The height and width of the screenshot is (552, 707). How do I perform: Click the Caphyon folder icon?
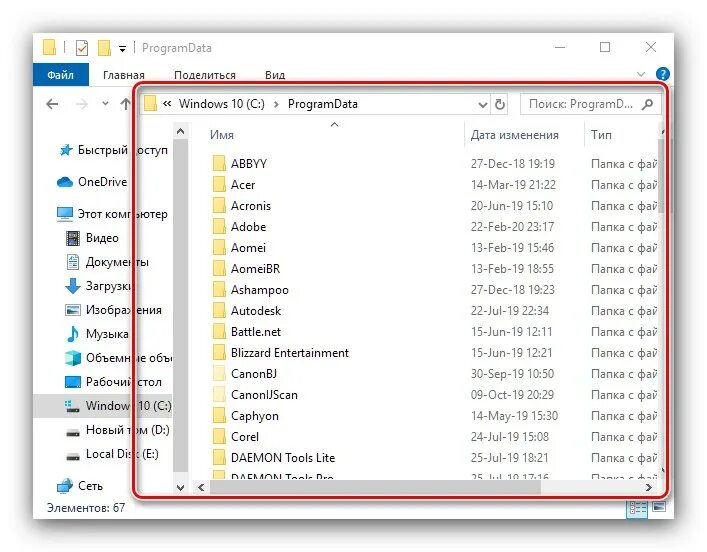pyautogui.click(x=219, y=415)
